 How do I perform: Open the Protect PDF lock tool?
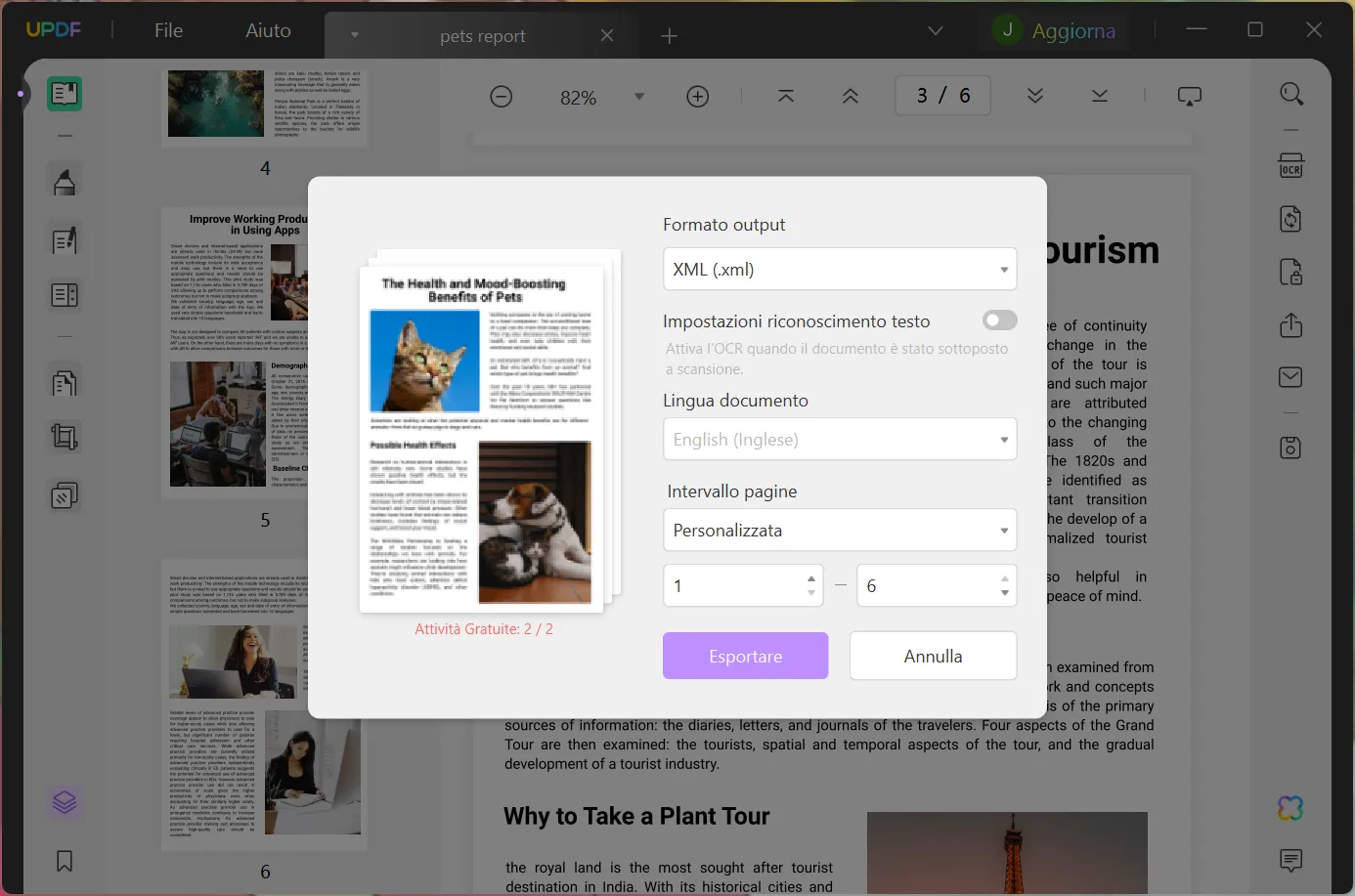coord(1291,272)
